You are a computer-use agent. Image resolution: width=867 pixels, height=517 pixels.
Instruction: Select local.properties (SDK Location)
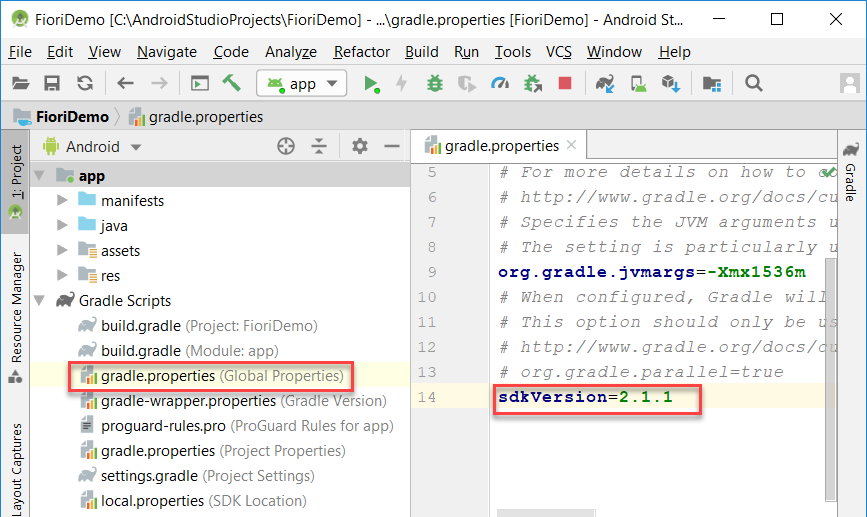[193, 500]
